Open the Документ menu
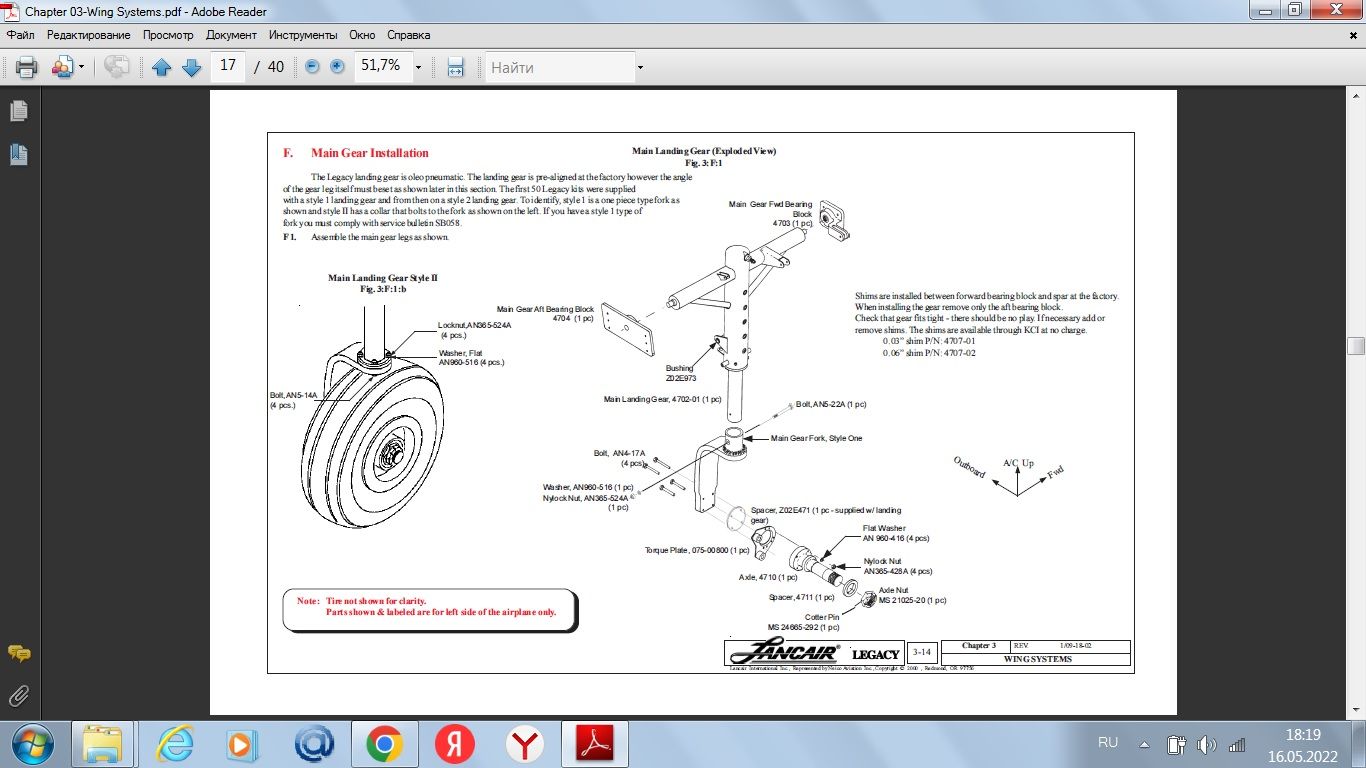The height and width of the screenshot is (768, 1366). [x=231, y=34]
